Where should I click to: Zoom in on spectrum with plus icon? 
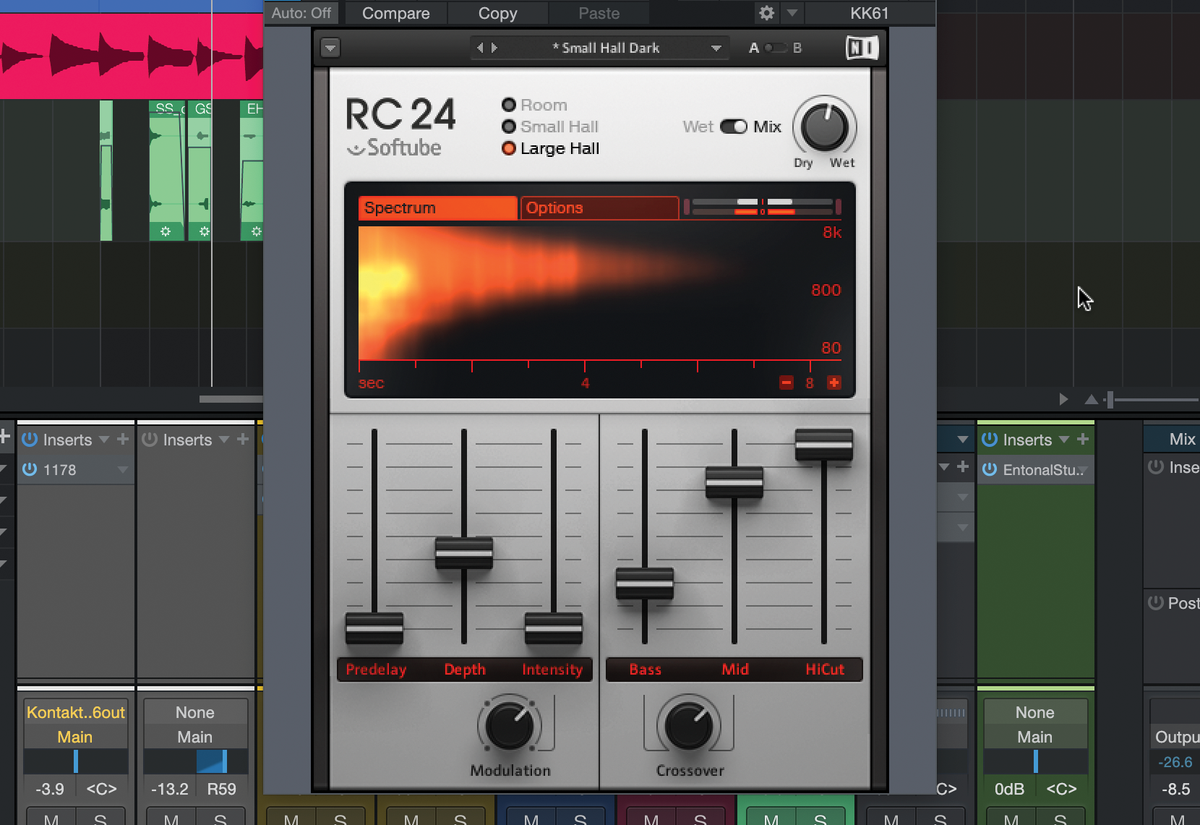tap(834, 382)
